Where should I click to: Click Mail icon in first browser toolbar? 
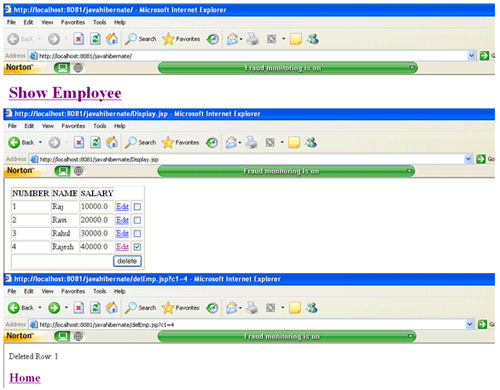coord(232,39)
